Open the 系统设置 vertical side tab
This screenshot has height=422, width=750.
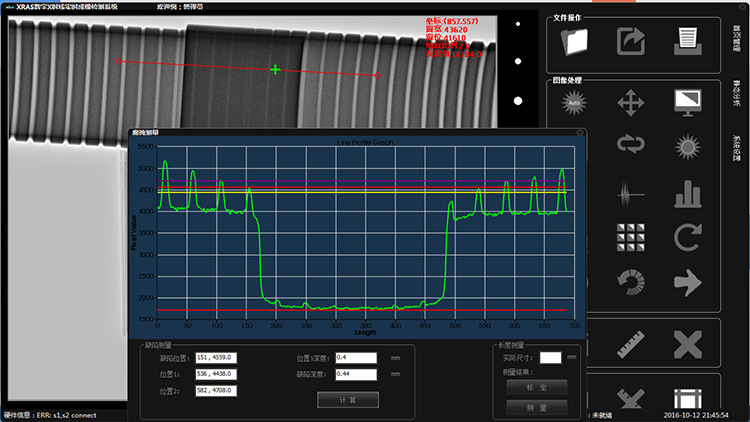[x=736, y=148]
